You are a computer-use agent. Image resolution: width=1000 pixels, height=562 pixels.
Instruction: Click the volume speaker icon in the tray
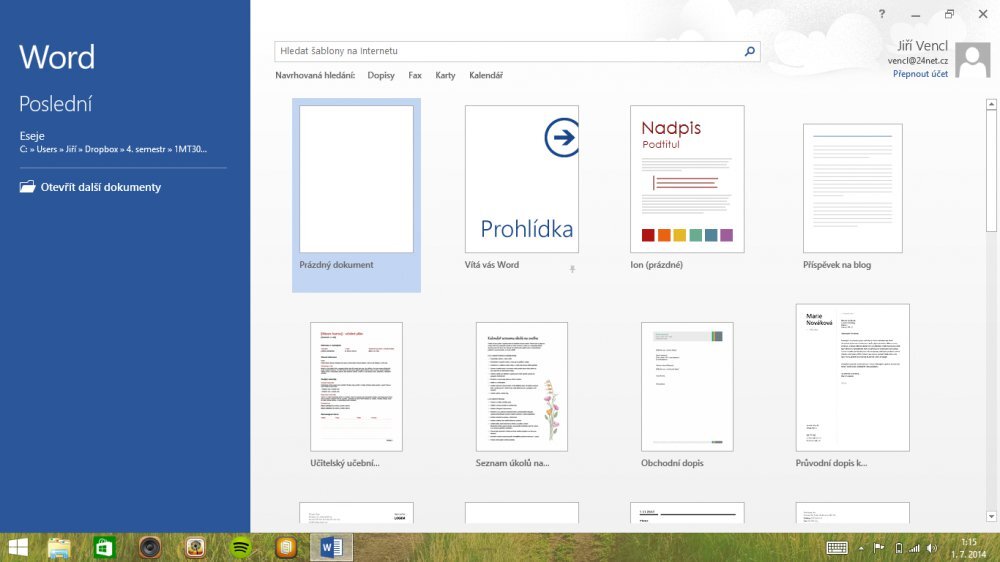pyautogui.click(x=932, y=548)
